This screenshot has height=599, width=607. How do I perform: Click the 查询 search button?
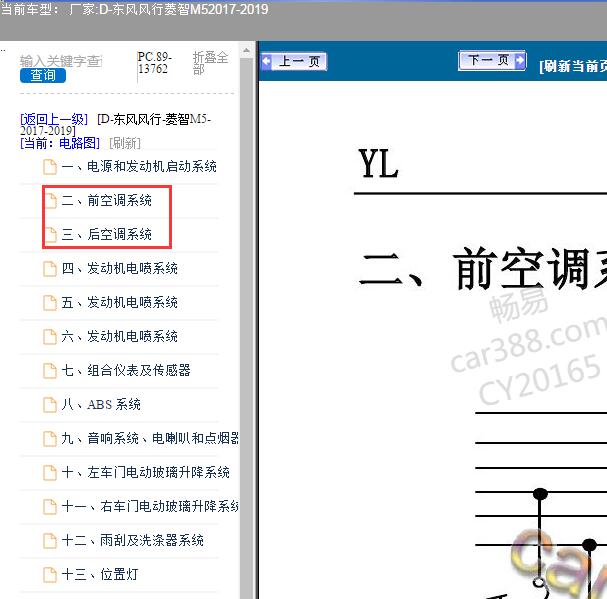coord(43,75)
